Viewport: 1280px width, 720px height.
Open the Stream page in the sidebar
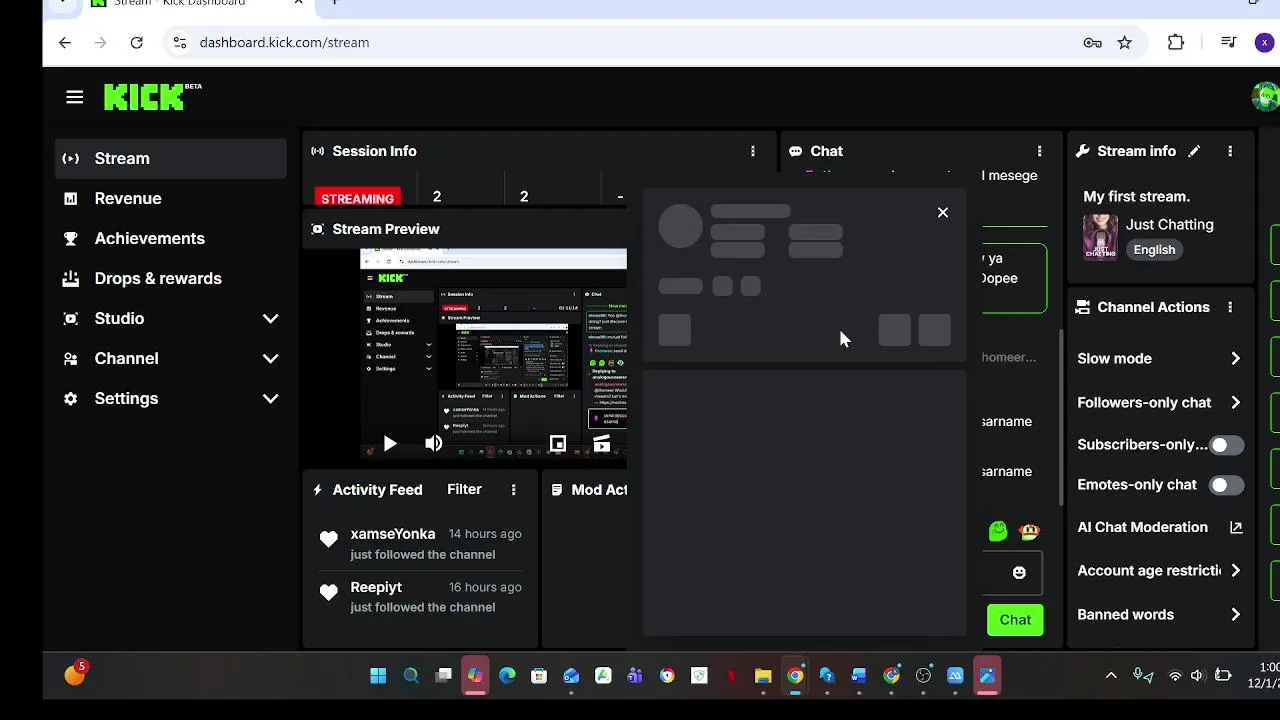click(171, 158)
